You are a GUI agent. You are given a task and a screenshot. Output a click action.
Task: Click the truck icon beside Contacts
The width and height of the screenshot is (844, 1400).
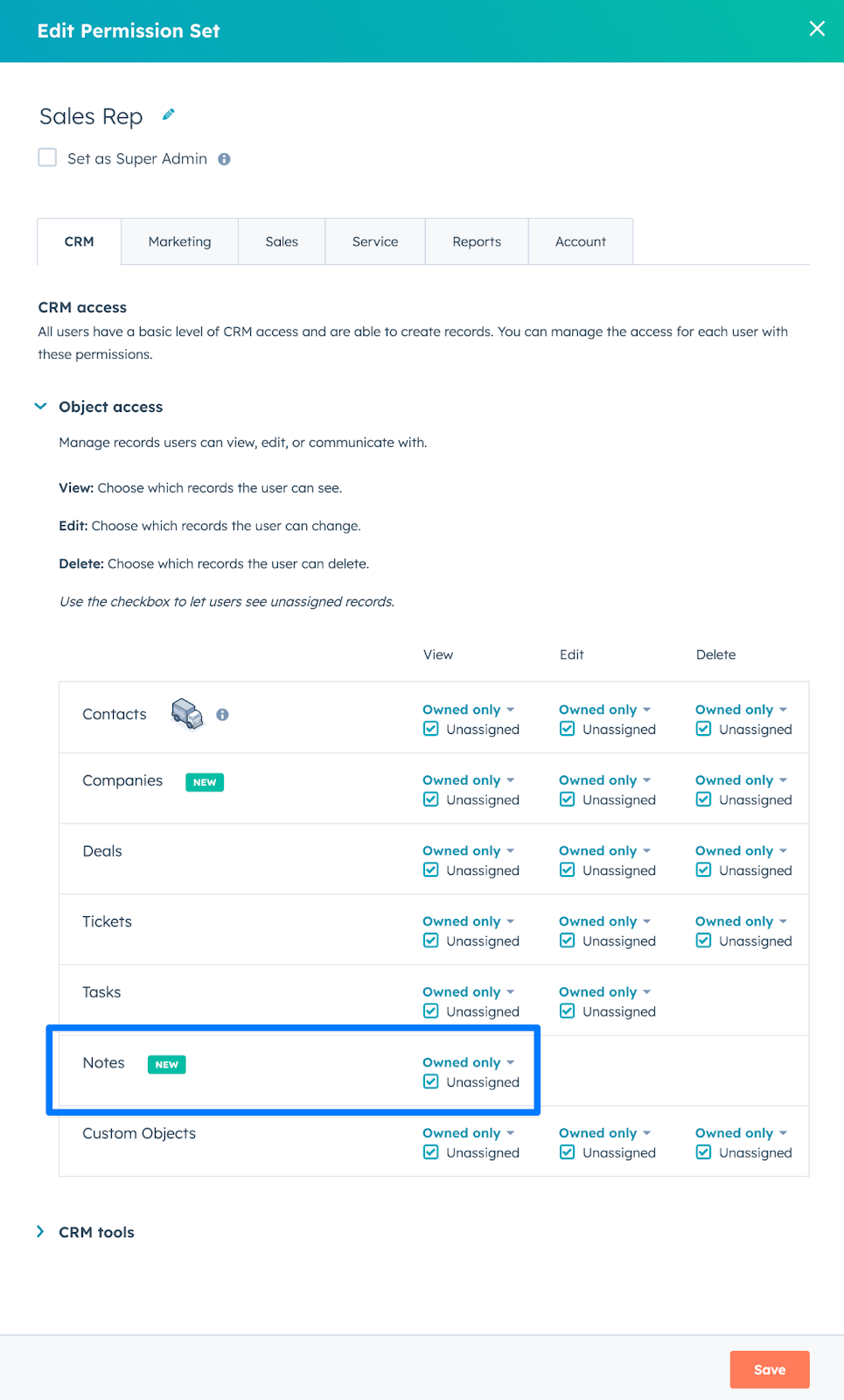click(187, 714)
